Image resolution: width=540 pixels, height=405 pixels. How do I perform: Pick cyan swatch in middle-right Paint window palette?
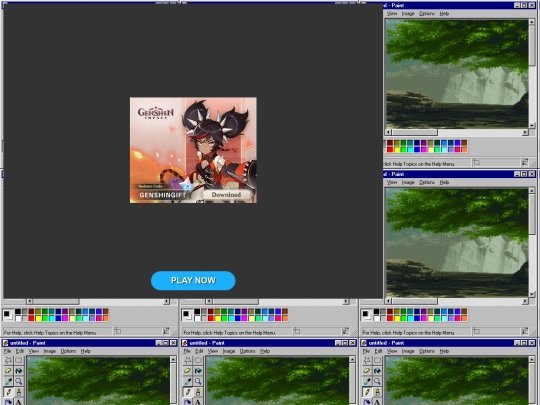tap(410, 318)
